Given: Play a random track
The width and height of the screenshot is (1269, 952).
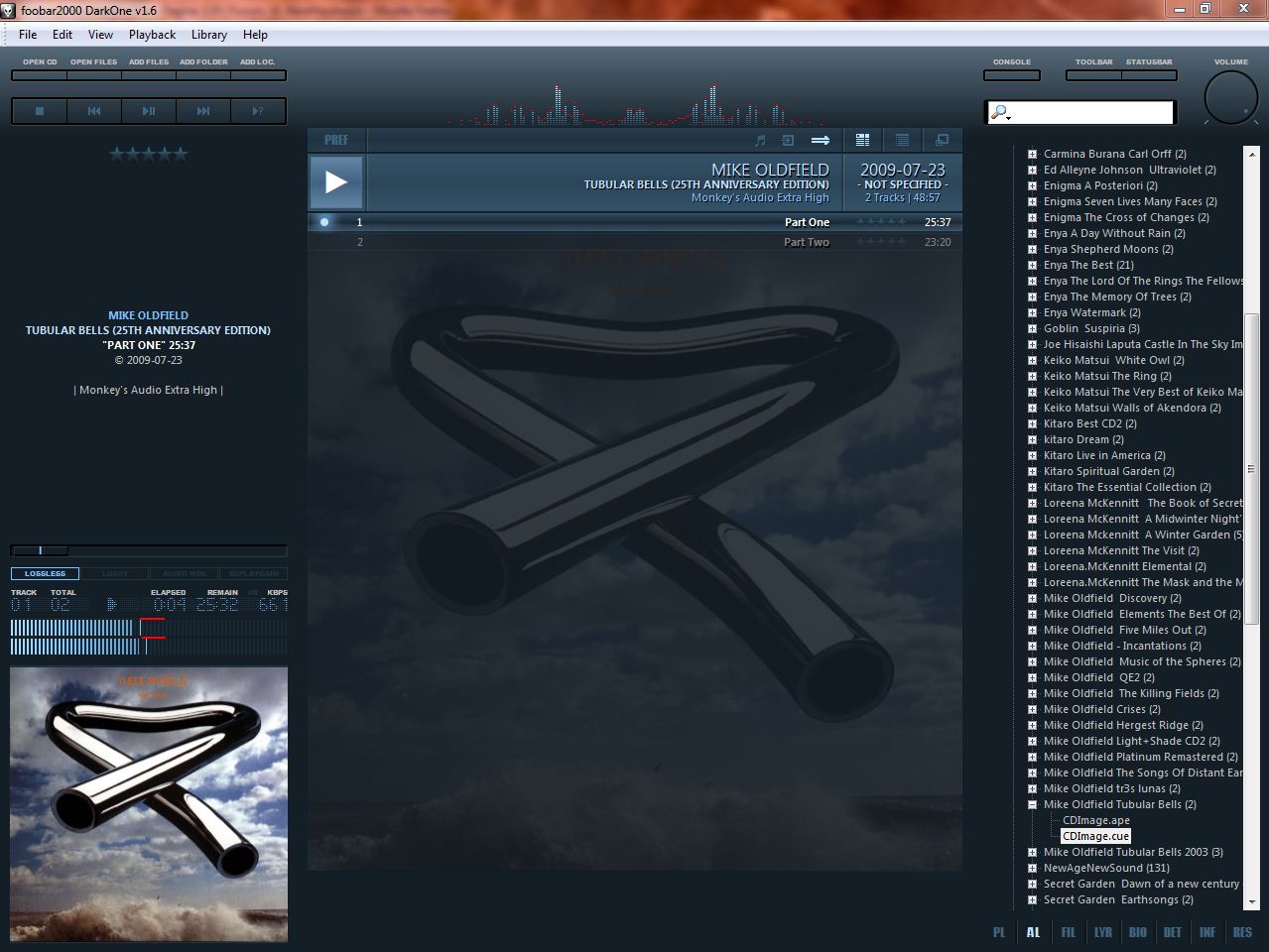Looking at the screenshot, I should pos(258,111).
